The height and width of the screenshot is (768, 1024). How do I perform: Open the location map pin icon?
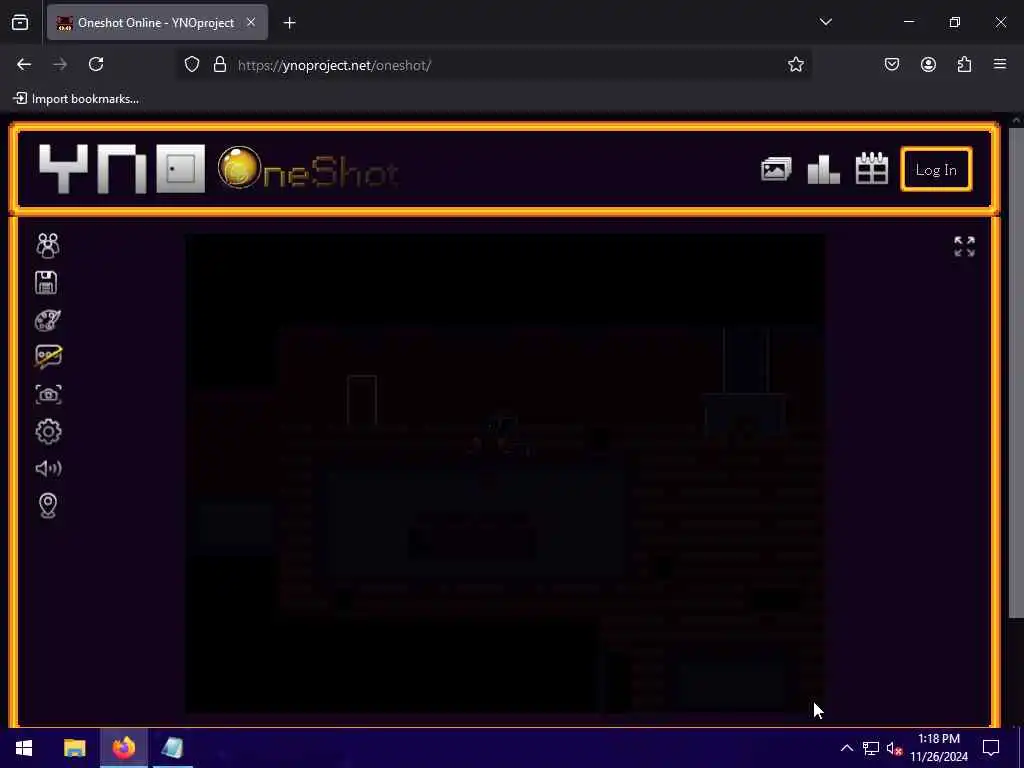coord(48,505)
